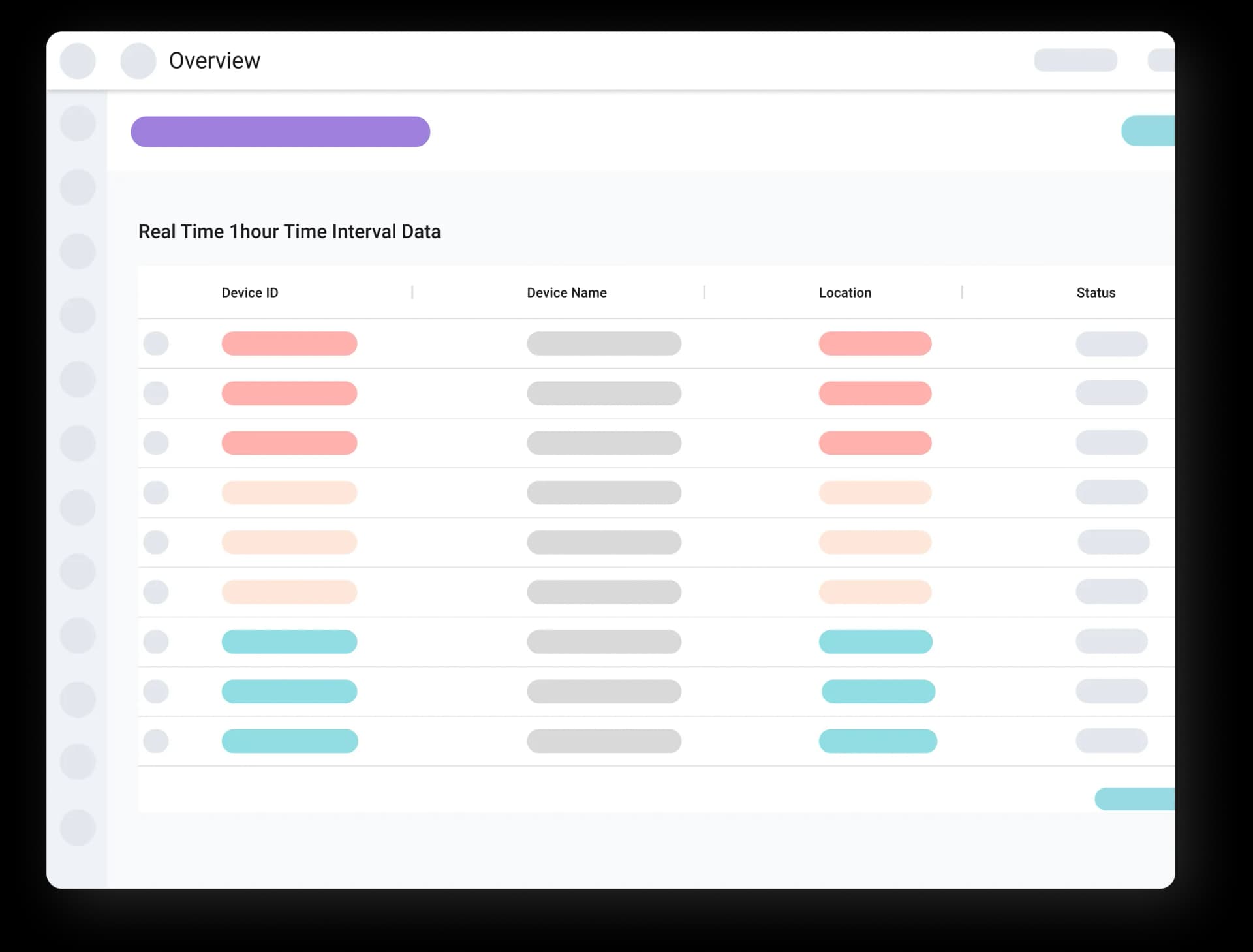
Task: Select the gray pill in the top-right toolbar
Action: coord(1075,60)
